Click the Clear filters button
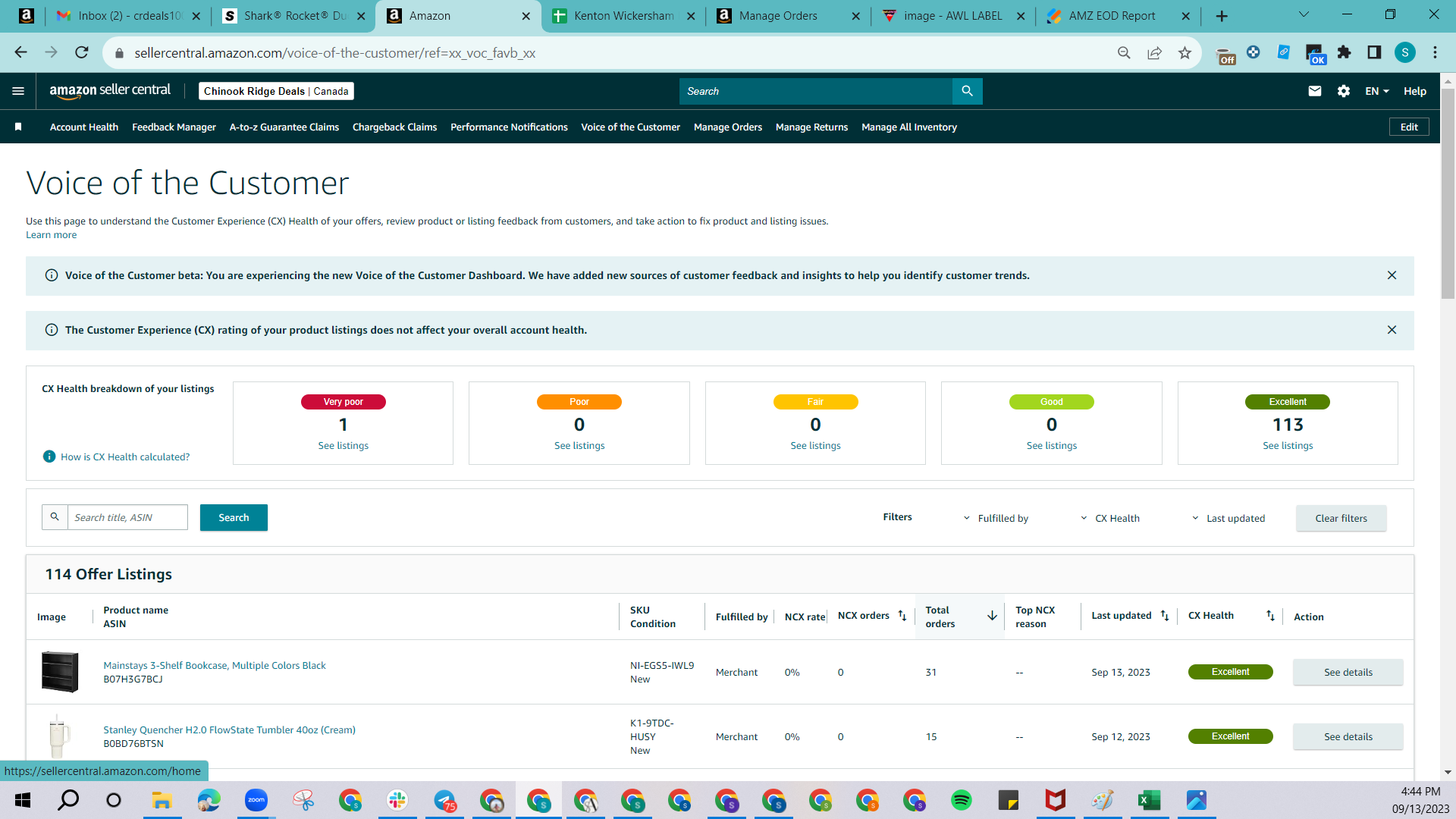Viewport: 1456px width, 819px height. coord(1341,518)
